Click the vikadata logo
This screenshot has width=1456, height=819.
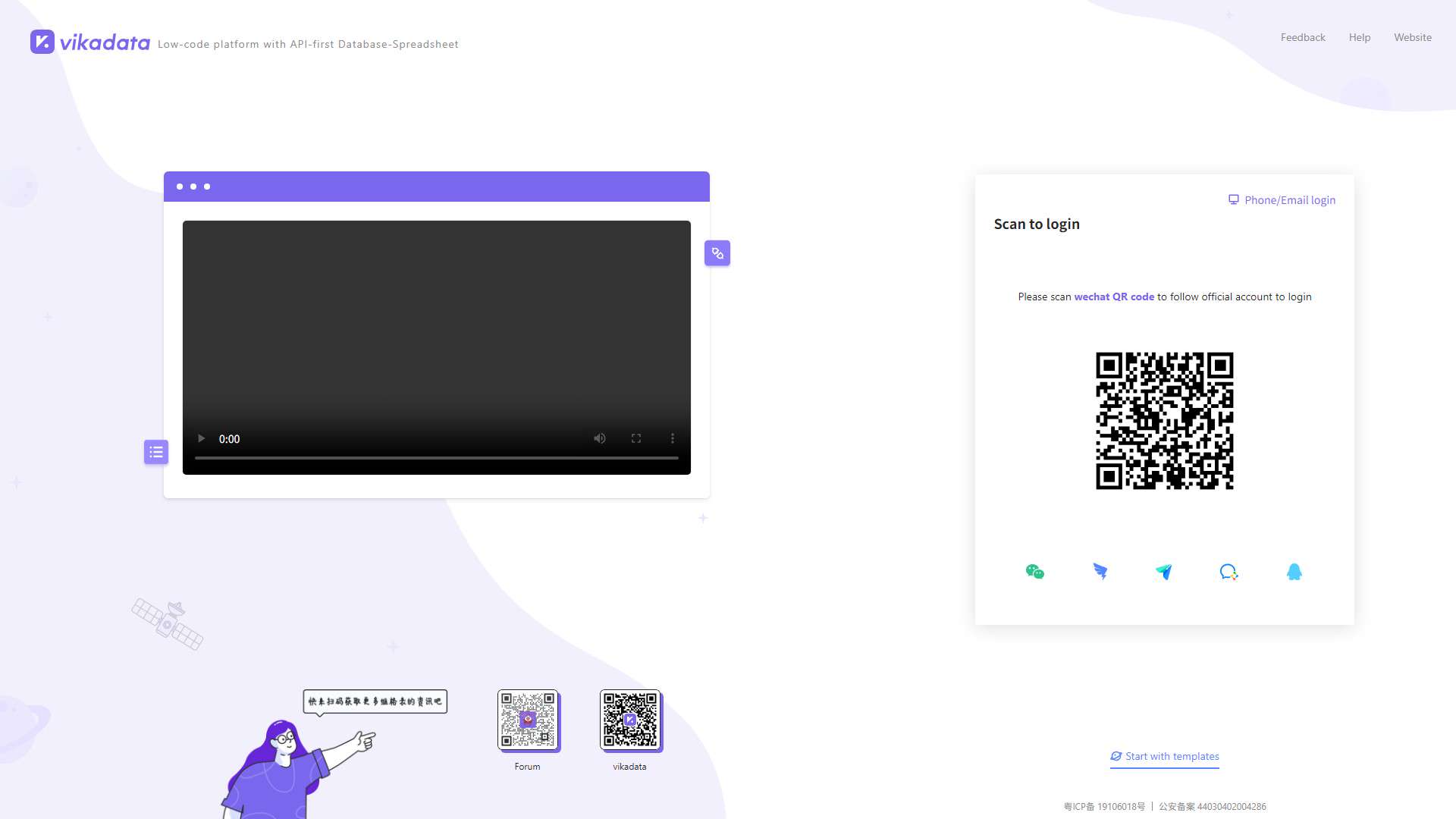point(90,42)
